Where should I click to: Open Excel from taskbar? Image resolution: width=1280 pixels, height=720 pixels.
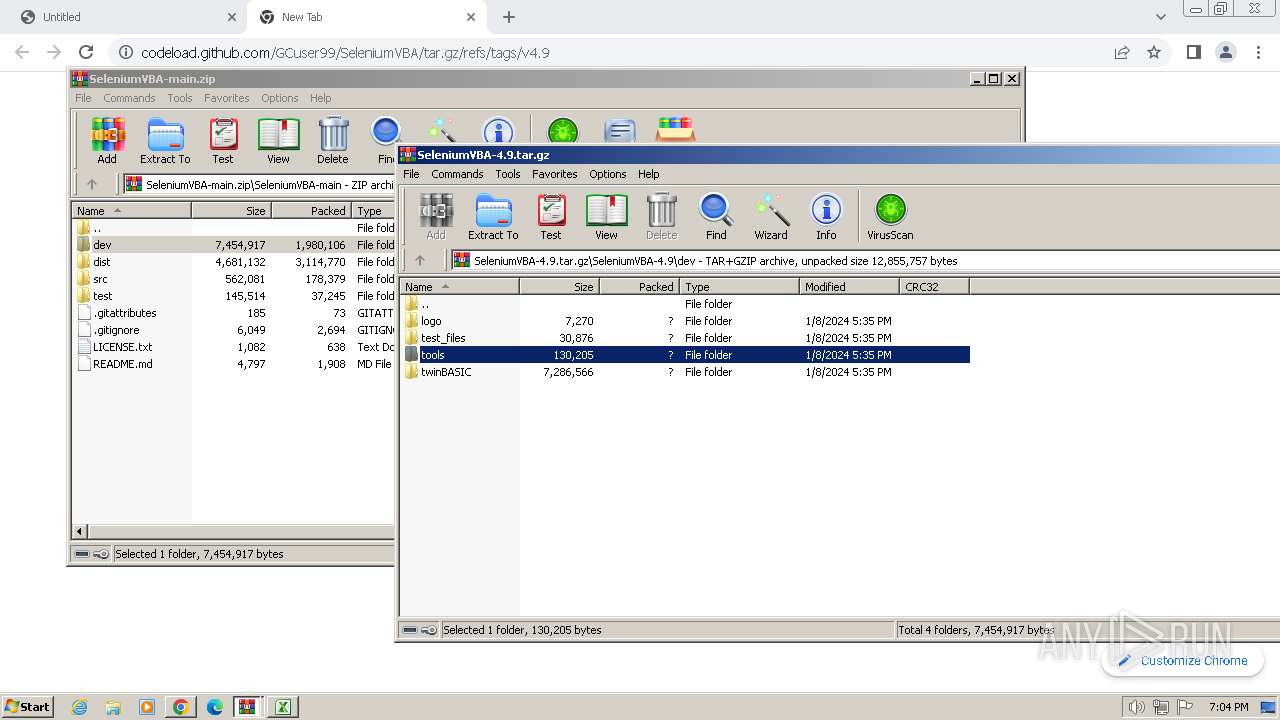(283, 707)
